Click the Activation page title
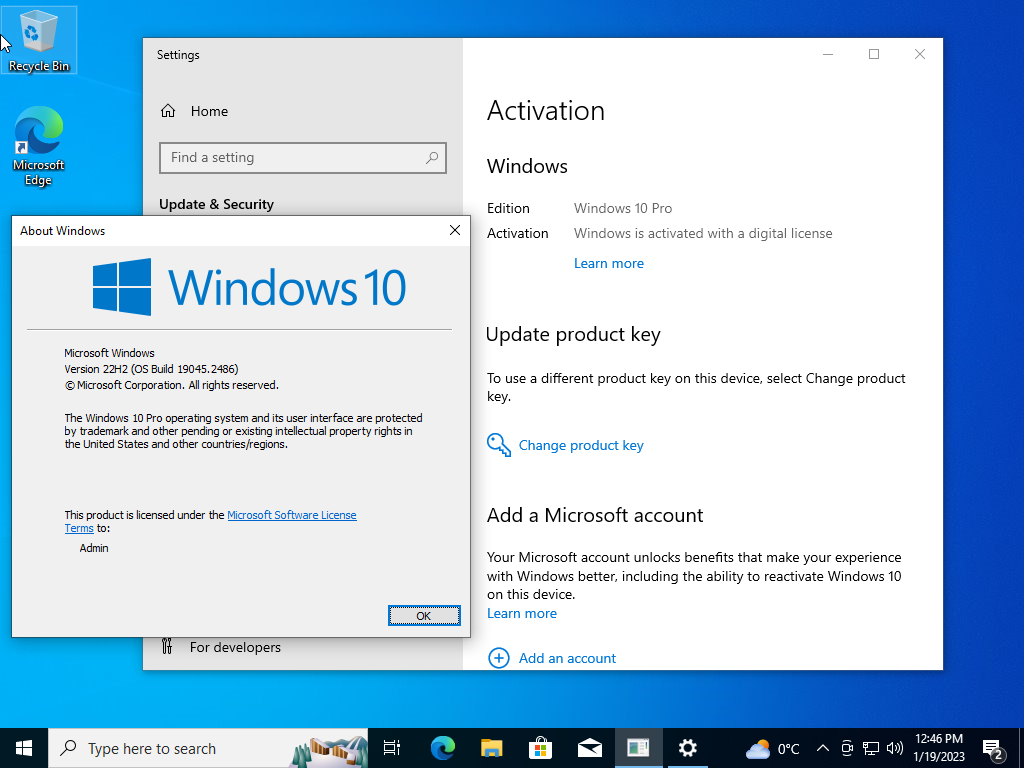 click(545, 110)
